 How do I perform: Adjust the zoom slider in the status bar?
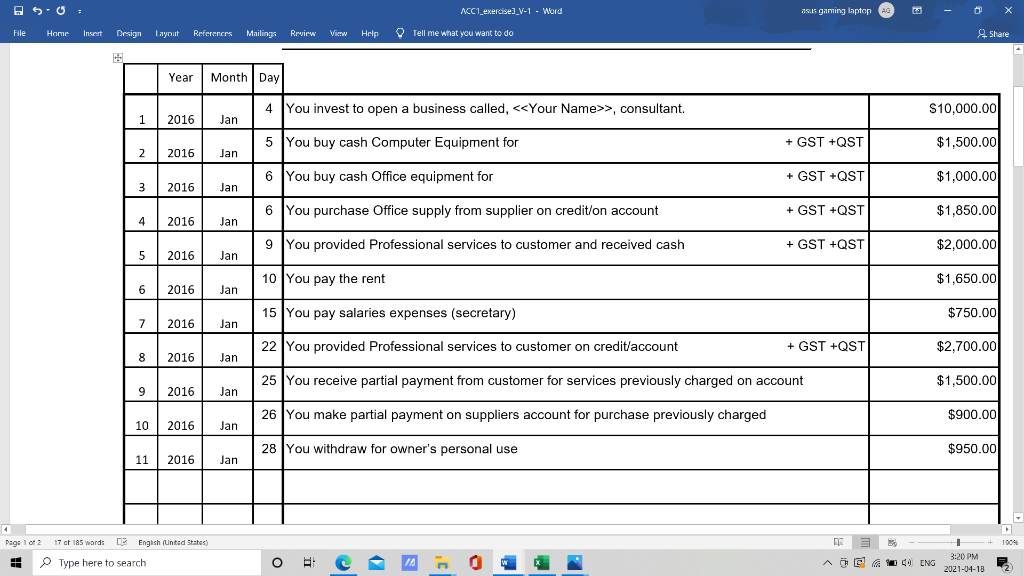(x=958, y=541)
